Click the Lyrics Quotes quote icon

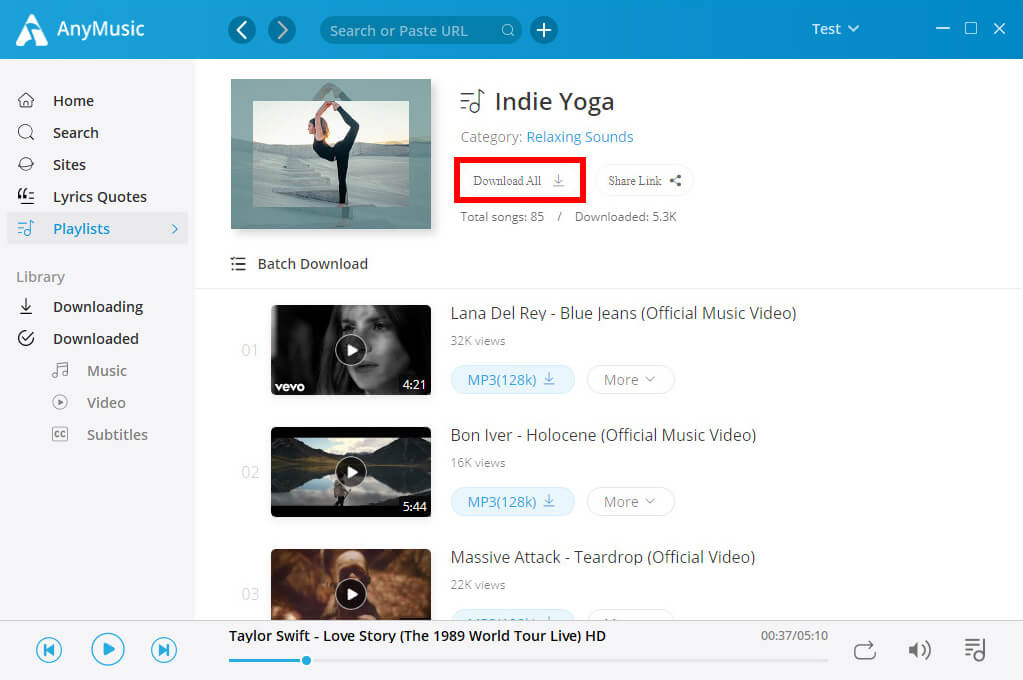pos(26,196)
